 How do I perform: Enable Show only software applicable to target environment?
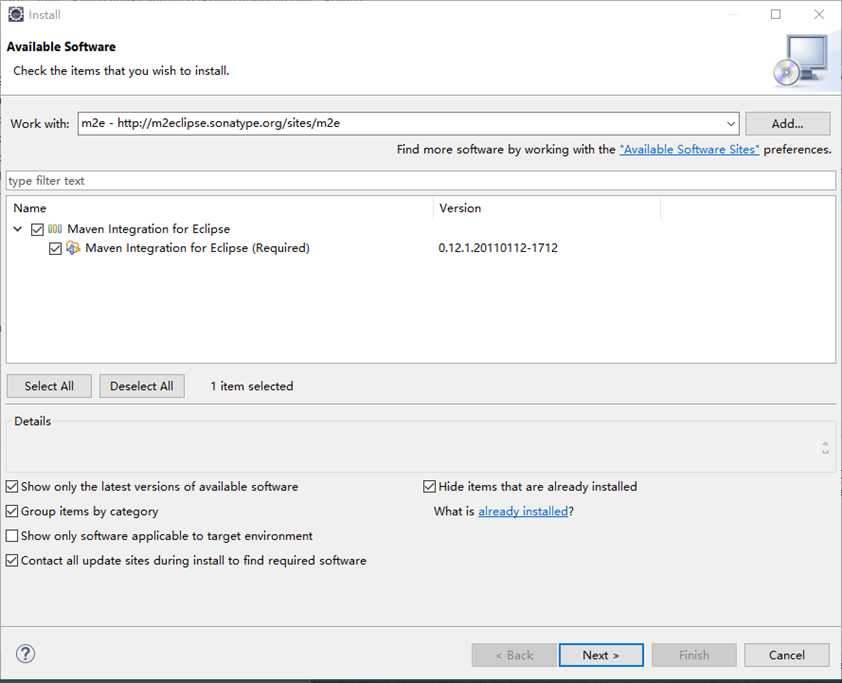[12, 536]
